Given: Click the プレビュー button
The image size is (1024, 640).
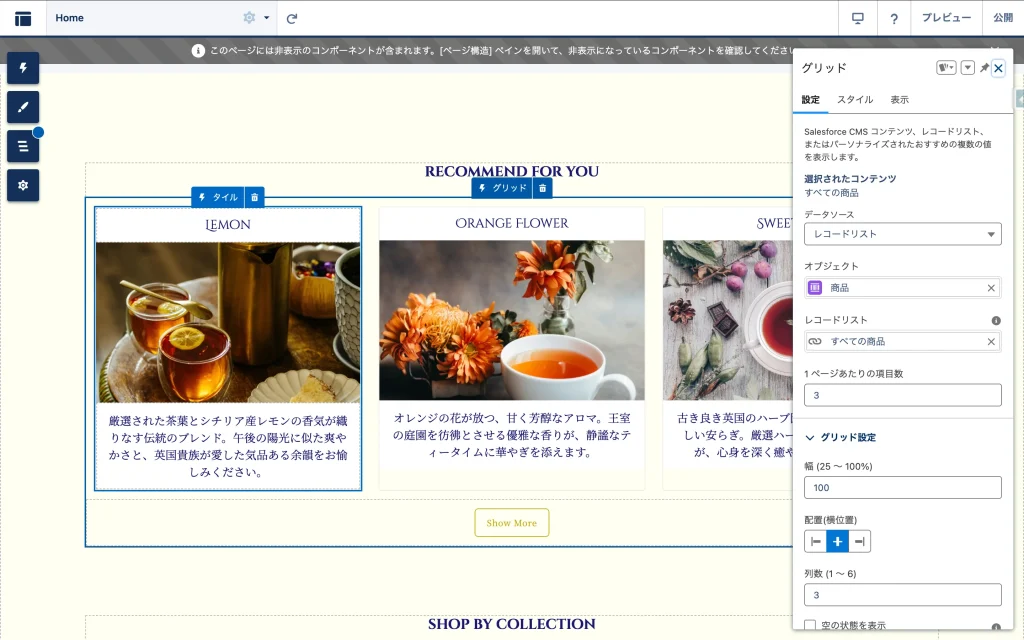Looking at the screenshot, I should [946, 18].
